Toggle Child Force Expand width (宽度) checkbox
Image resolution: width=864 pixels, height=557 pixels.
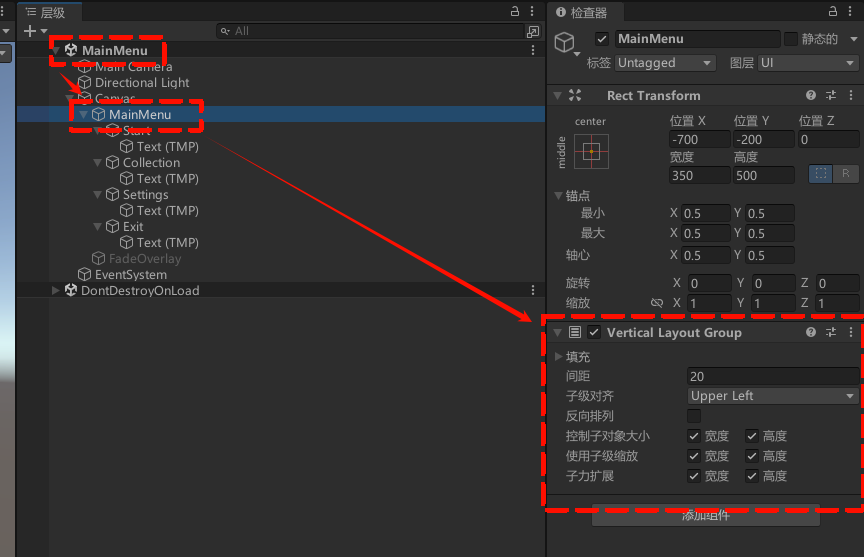694,475
